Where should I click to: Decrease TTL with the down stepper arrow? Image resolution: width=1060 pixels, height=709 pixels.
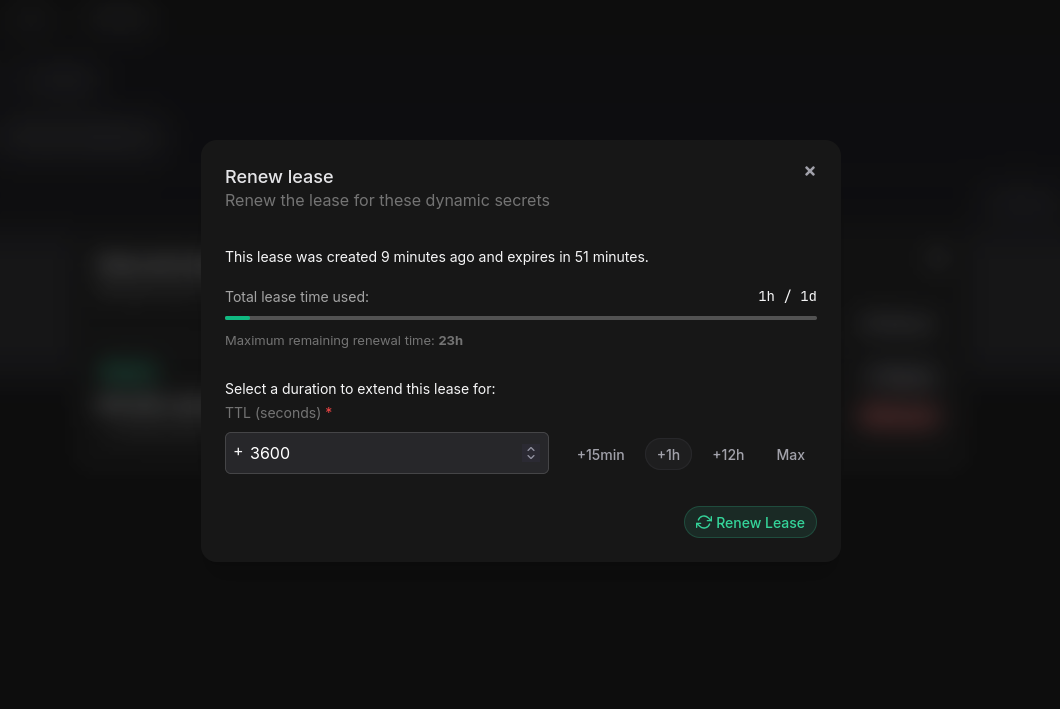(531, 458)
